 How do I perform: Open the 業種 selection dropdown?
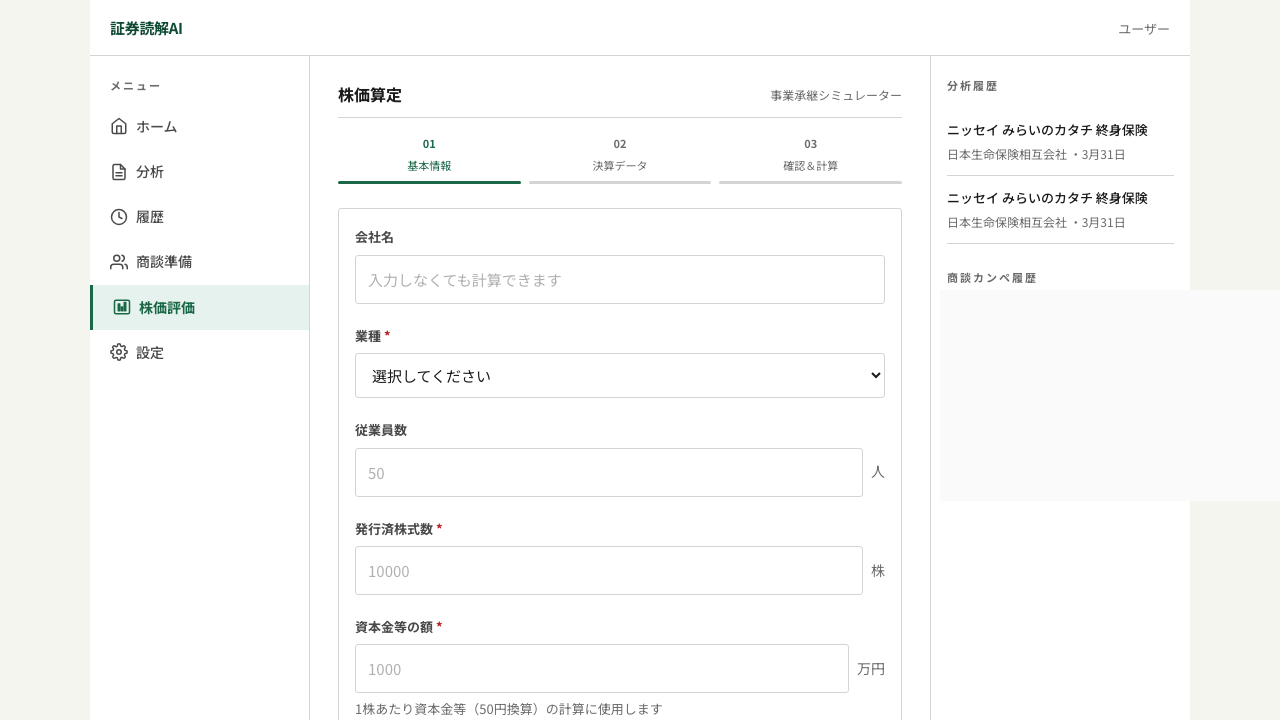pos(620,375)
